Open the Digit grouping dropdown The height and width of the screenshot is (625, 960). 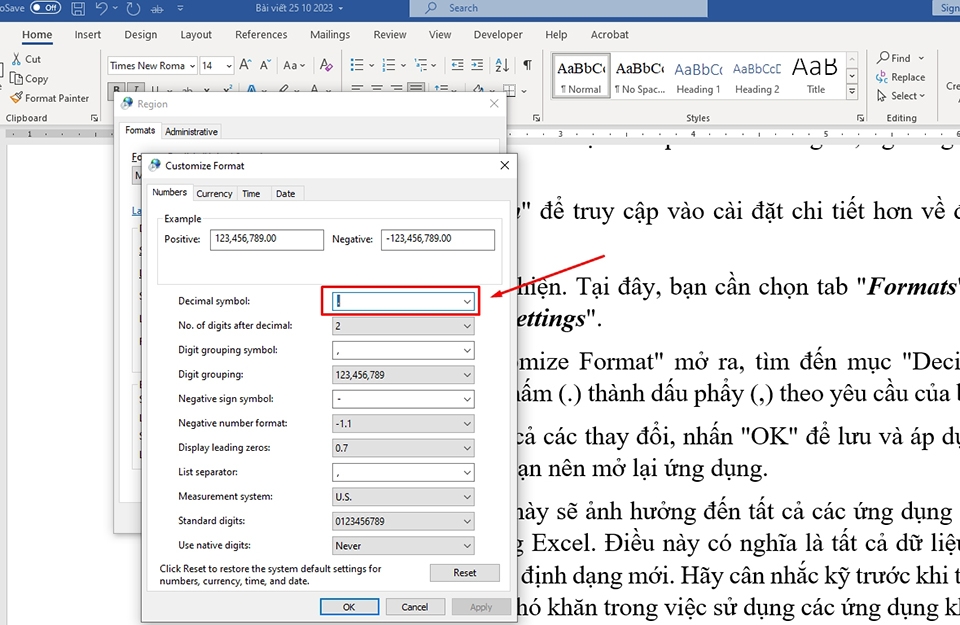point(403,375)
